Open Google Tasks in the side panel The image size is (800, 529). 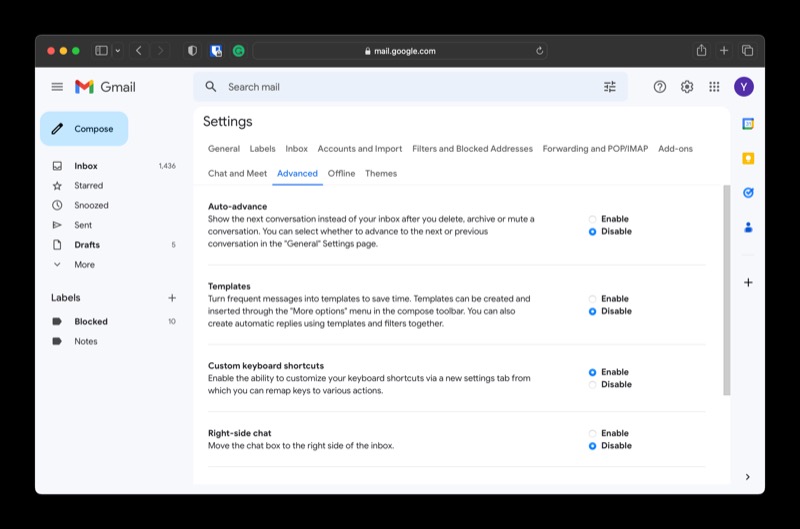point(748,192)
